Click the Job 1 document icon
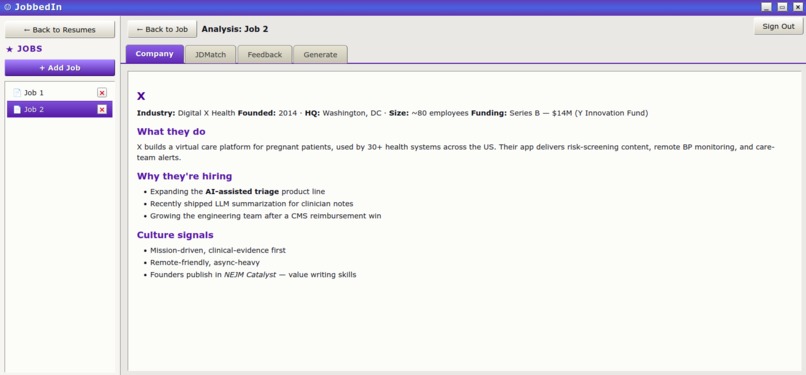806x375 pixels. coord(17,92)
